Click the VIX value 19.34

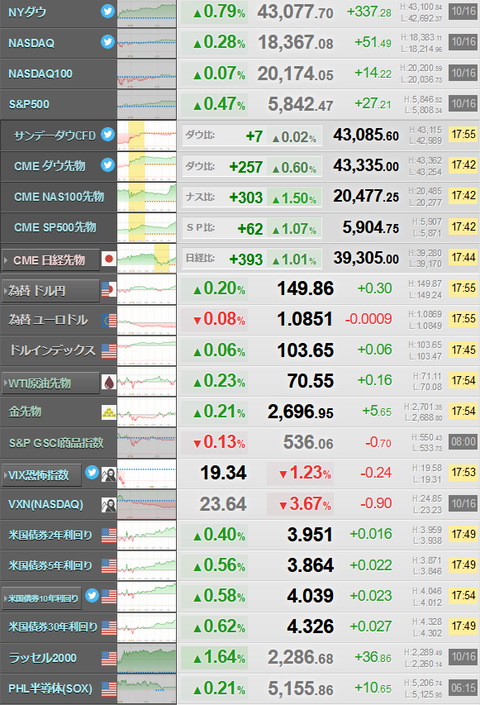[x=223, y=473]
